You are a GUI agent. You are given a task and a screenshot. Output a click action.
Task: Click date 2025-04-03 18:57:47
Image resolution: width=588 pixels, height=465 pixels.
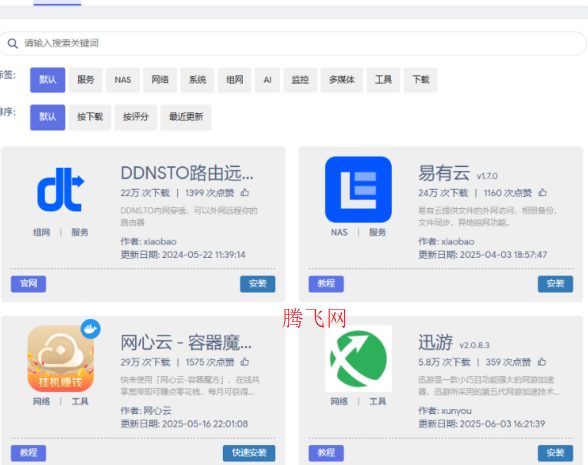tap(503, 255)
